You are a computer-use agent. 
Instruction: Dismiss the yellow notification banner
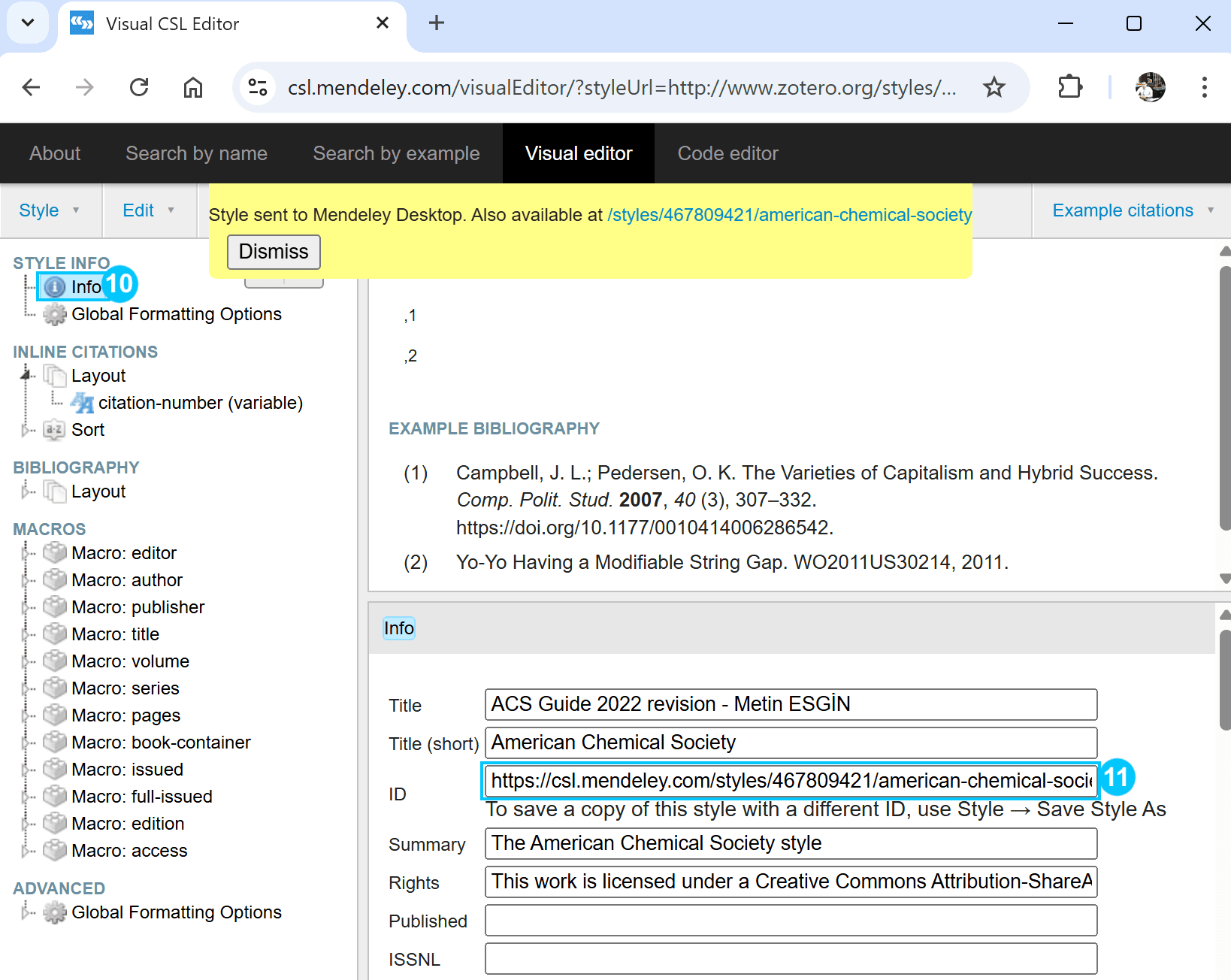pos(274,252)
